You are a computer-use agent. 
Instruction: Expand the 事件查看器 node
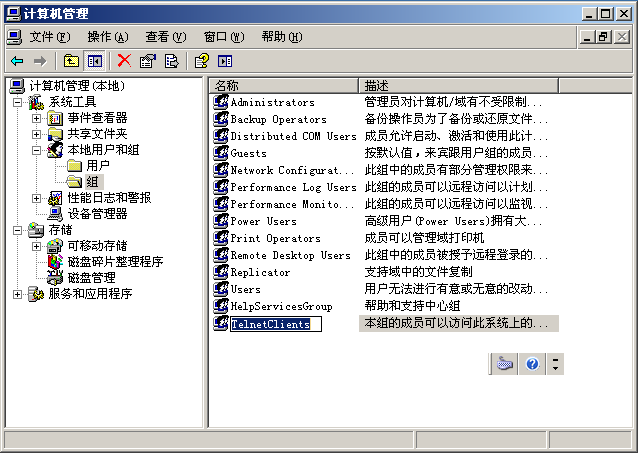click(37, 118)
